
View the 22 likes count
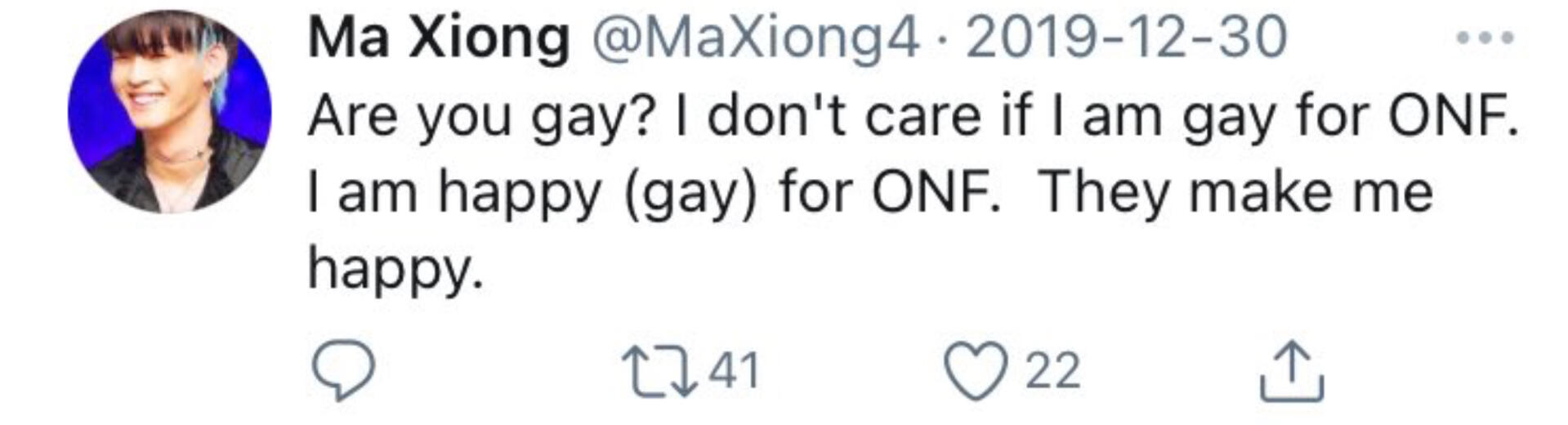coord(1052,370)
